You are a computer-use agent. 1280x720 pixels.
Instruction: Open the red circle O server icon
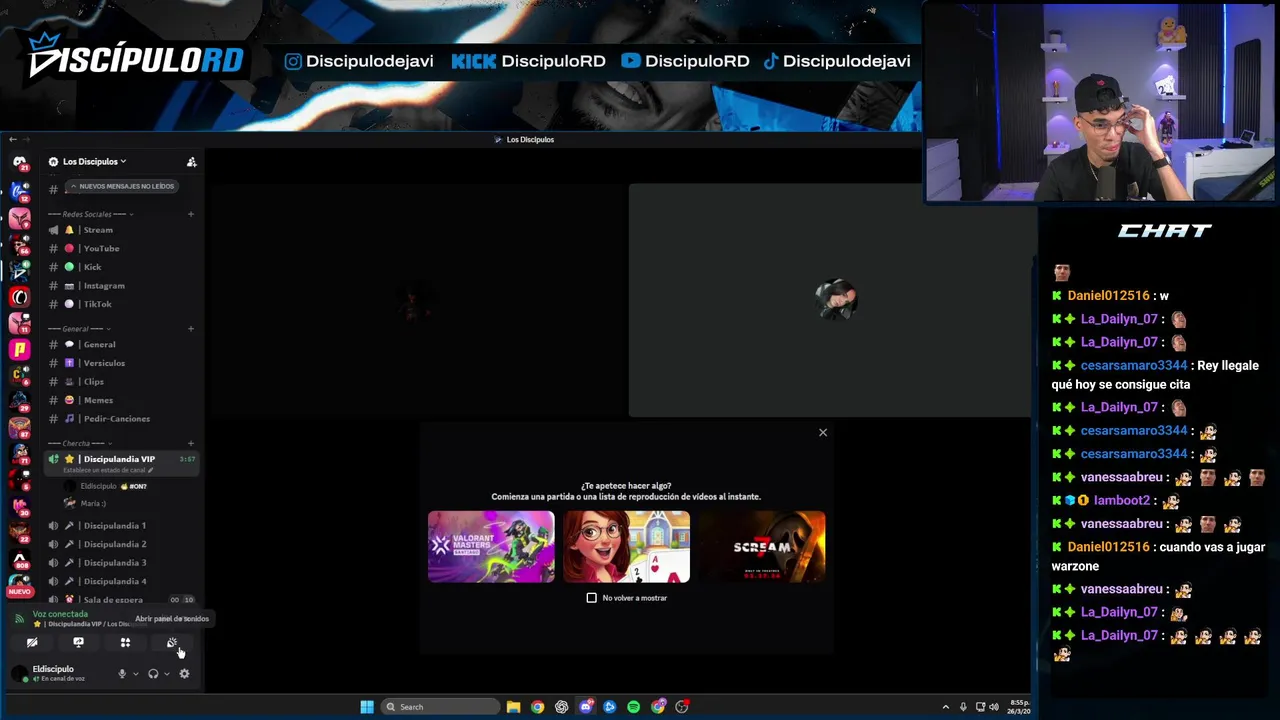tap(19, 297)
